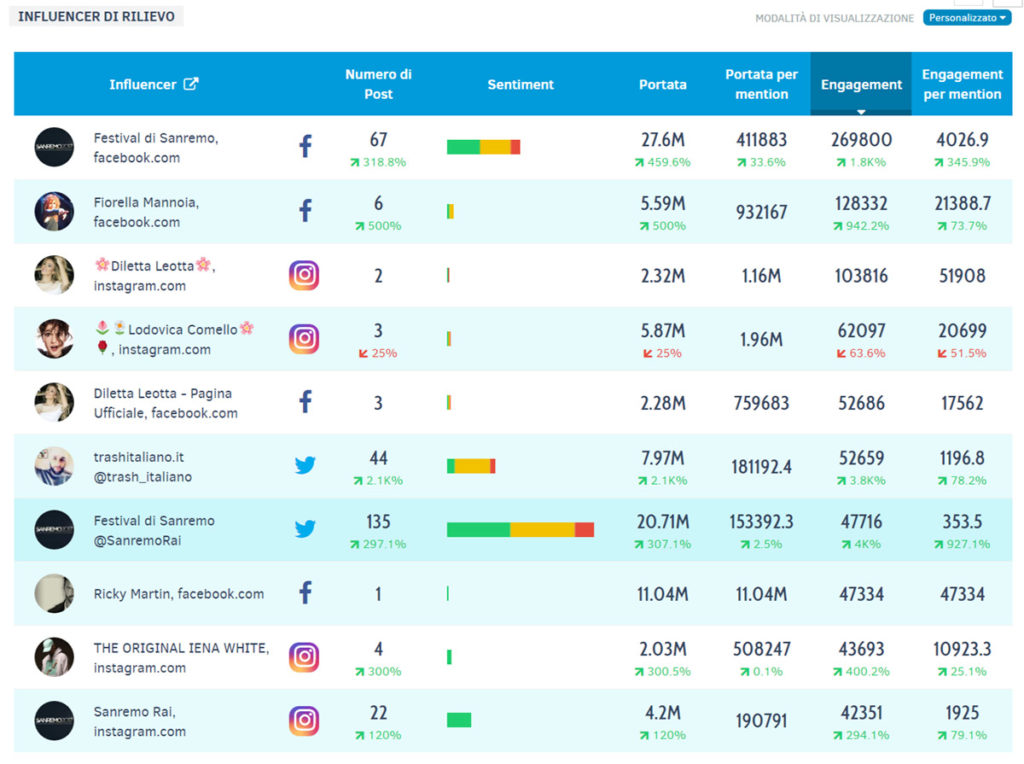The height and width of the screenshot is (764, 1024).
Task: Open Festival di Sanremo @SanremoRai name link
Action: (x=153, y=530)
